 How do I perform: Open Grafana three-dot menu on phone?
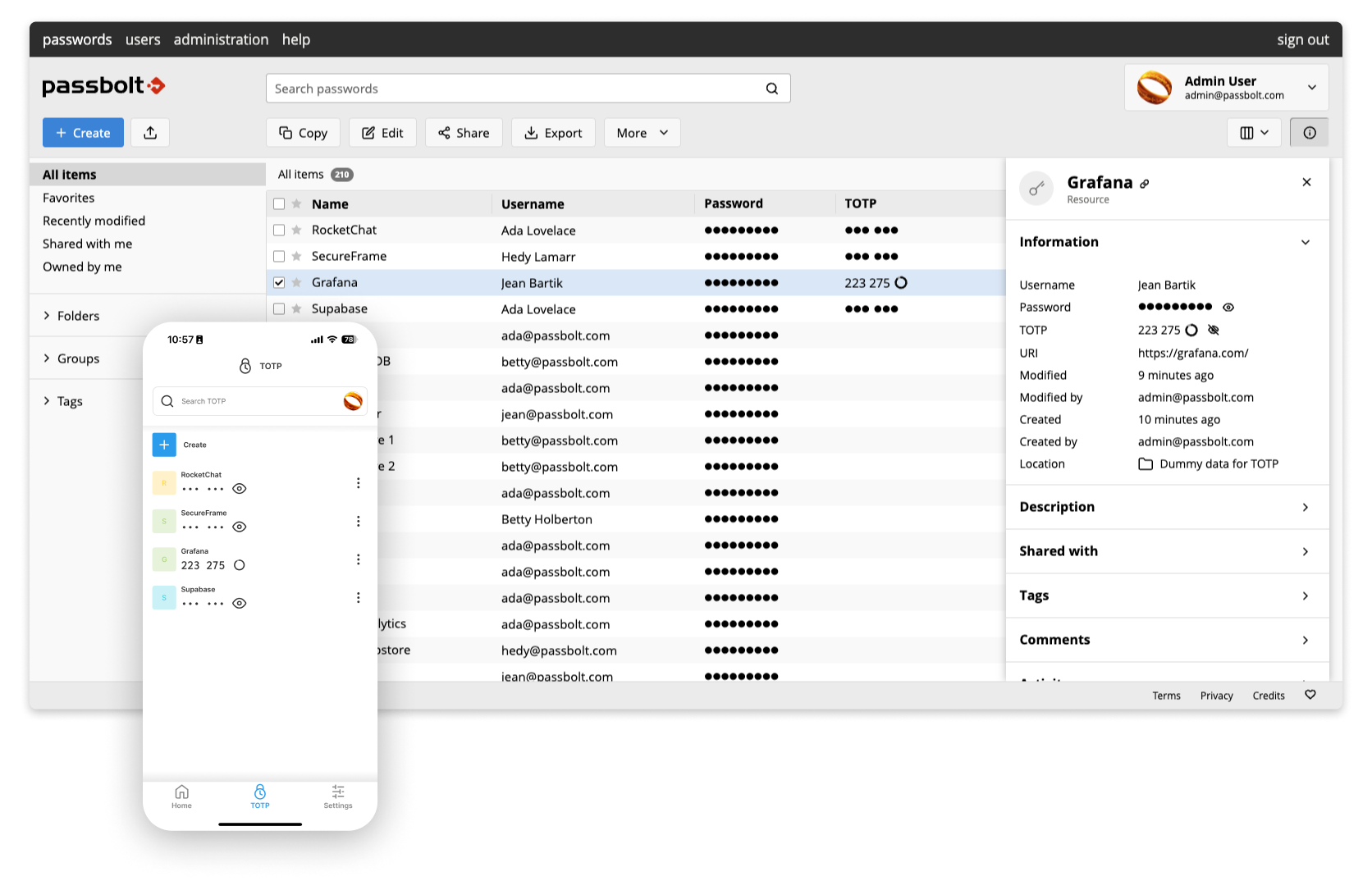[x=358, y=559]
